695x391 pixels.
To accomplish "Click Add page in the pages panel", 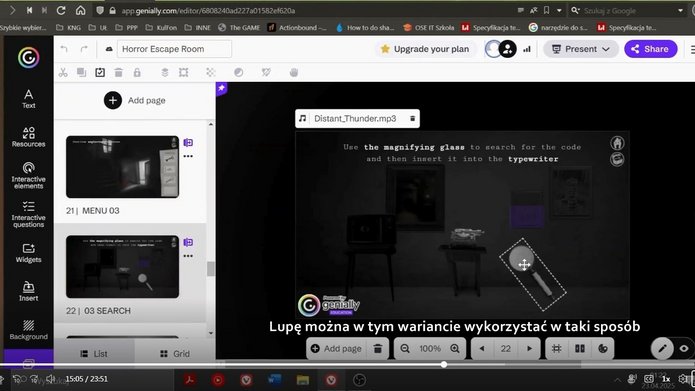I will click(135, 101).
